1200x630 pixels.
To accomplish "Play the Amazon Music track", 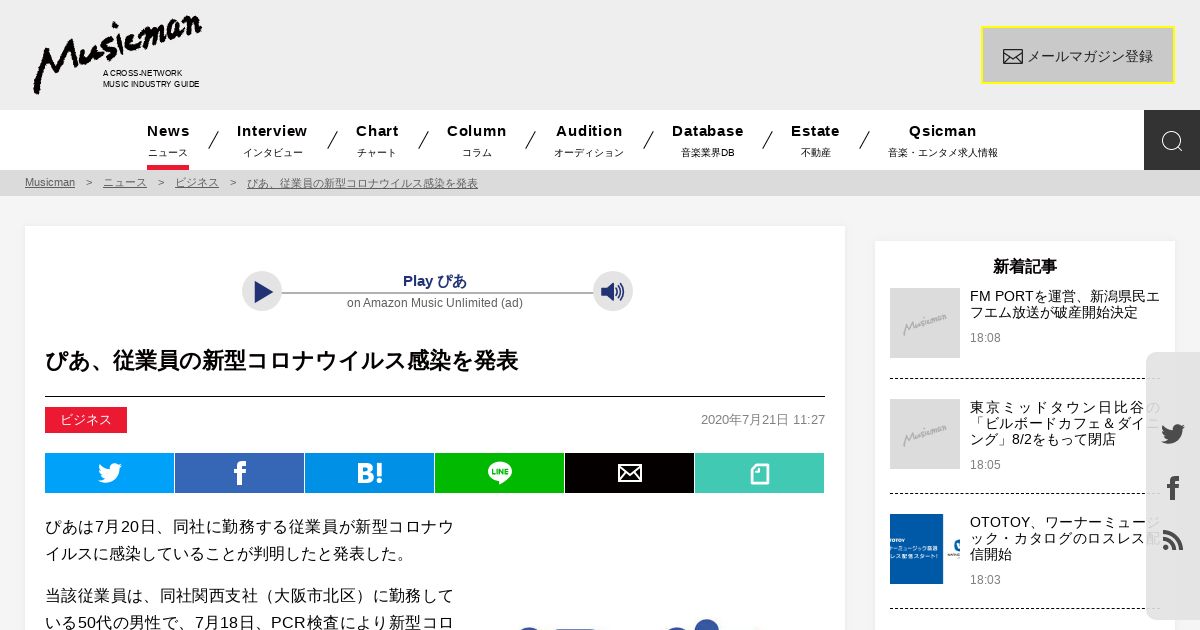I will point(262,291).
